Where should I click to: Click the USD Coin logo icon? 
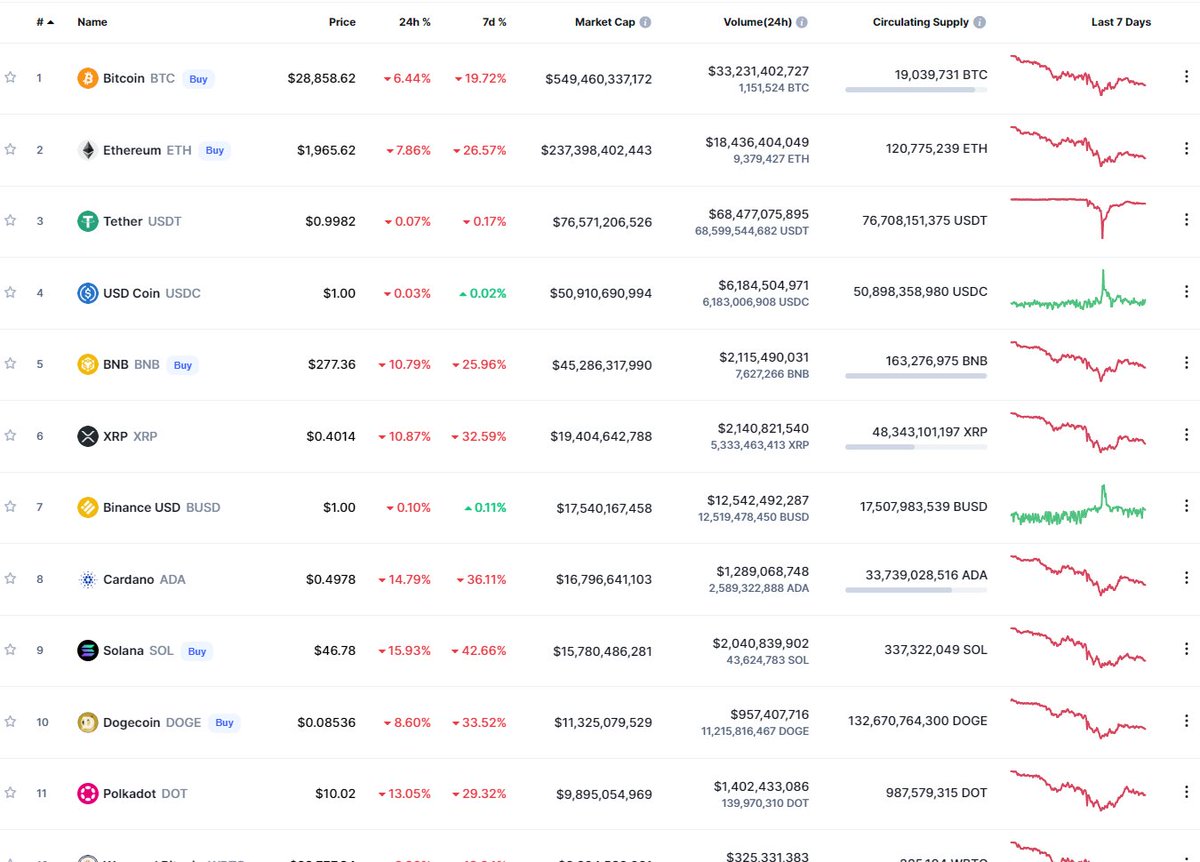[88, 293]
